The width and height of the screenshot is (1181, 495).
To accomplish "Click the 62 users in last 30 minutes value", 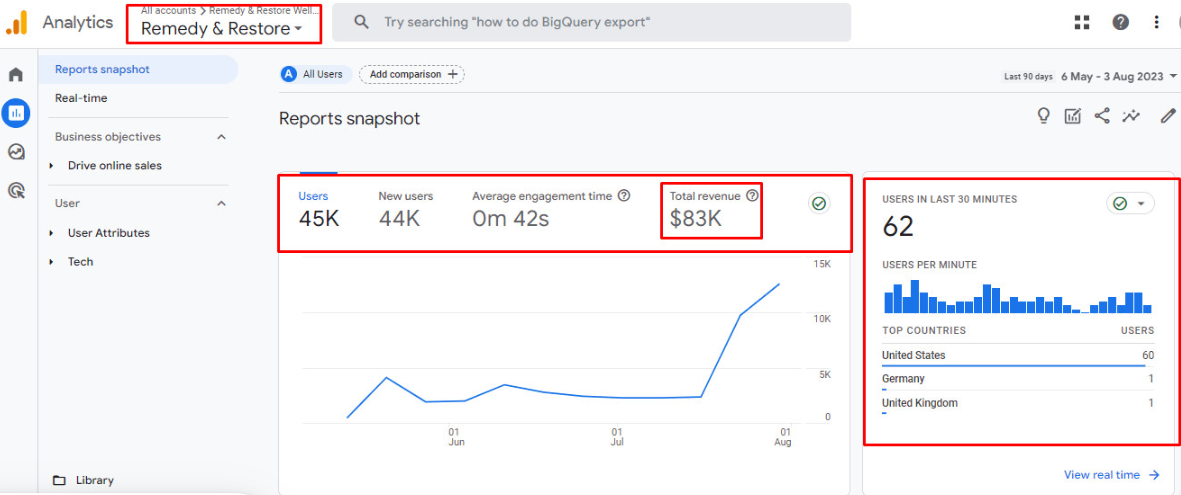I will [x=898, y=226].
